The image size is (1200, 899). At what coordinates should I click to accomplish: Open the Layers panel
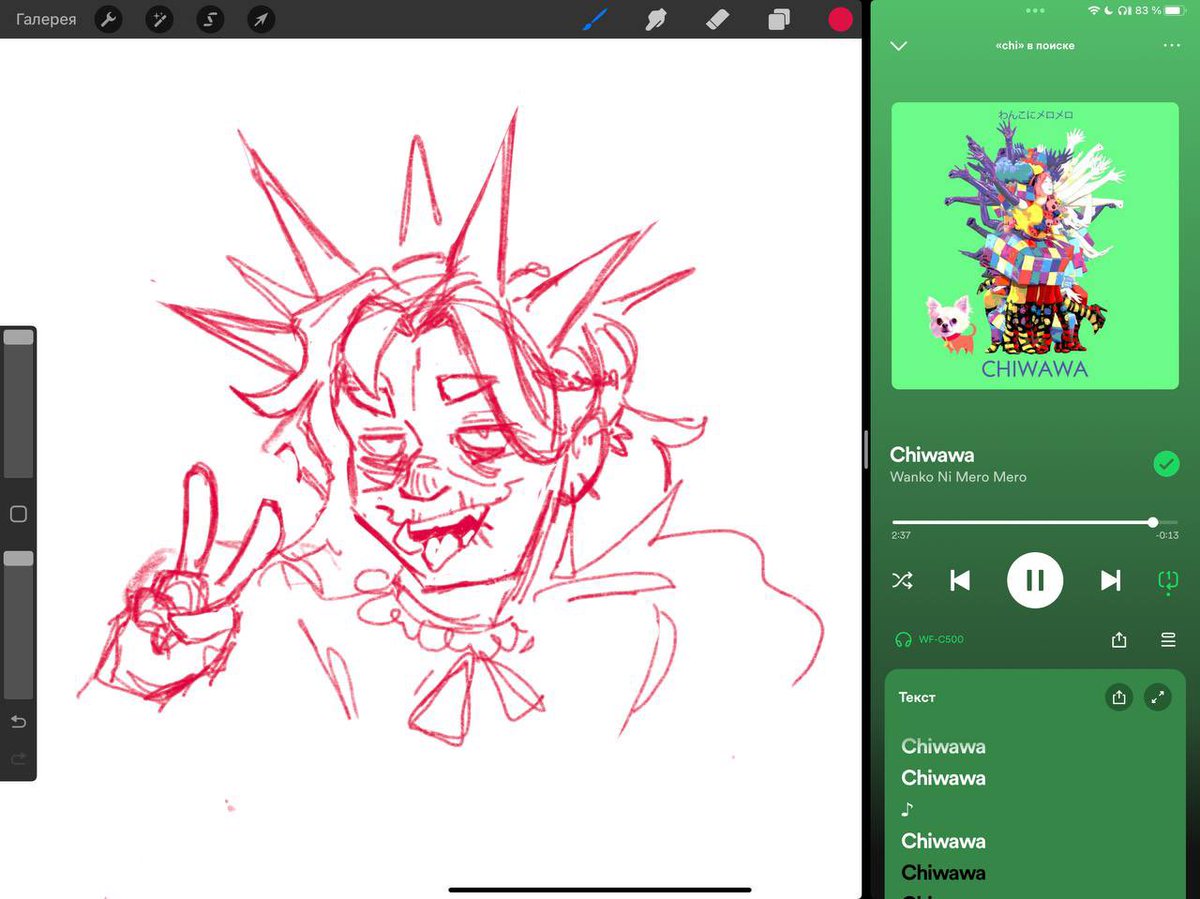tap(779, 19)
